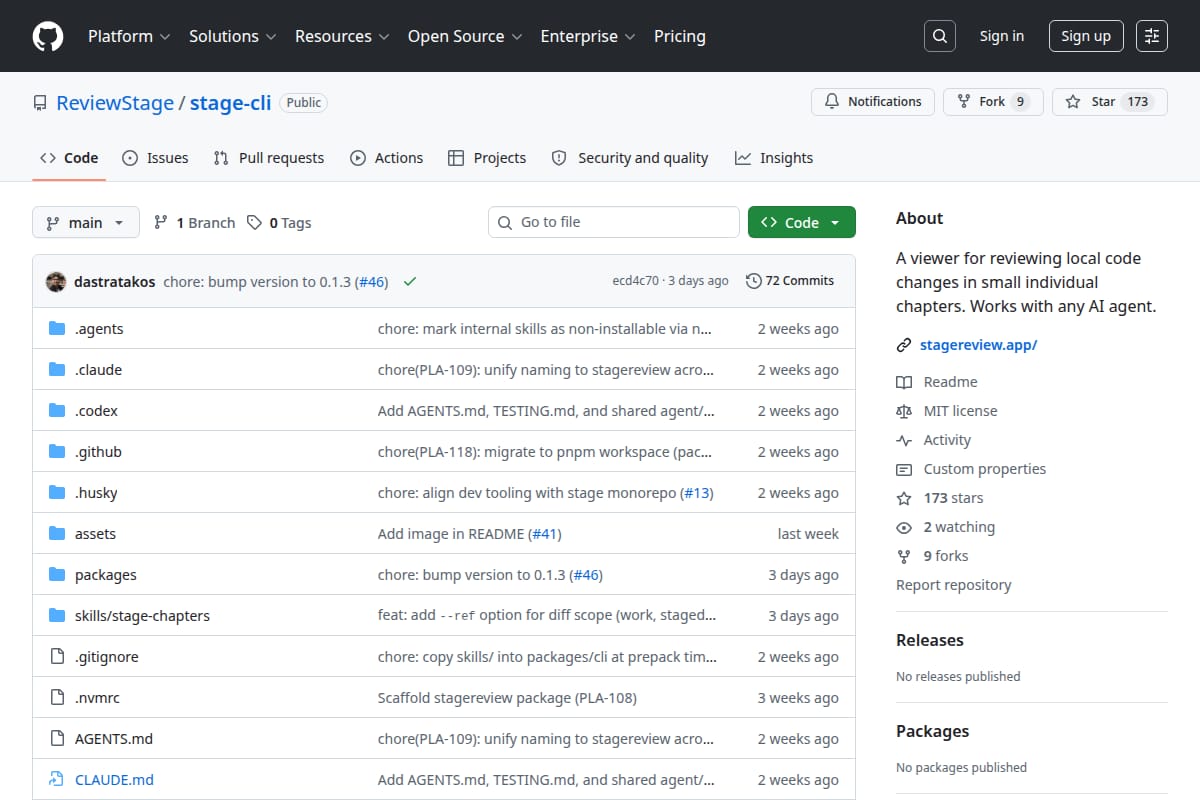Expand the Resources menu

point(341,36)
